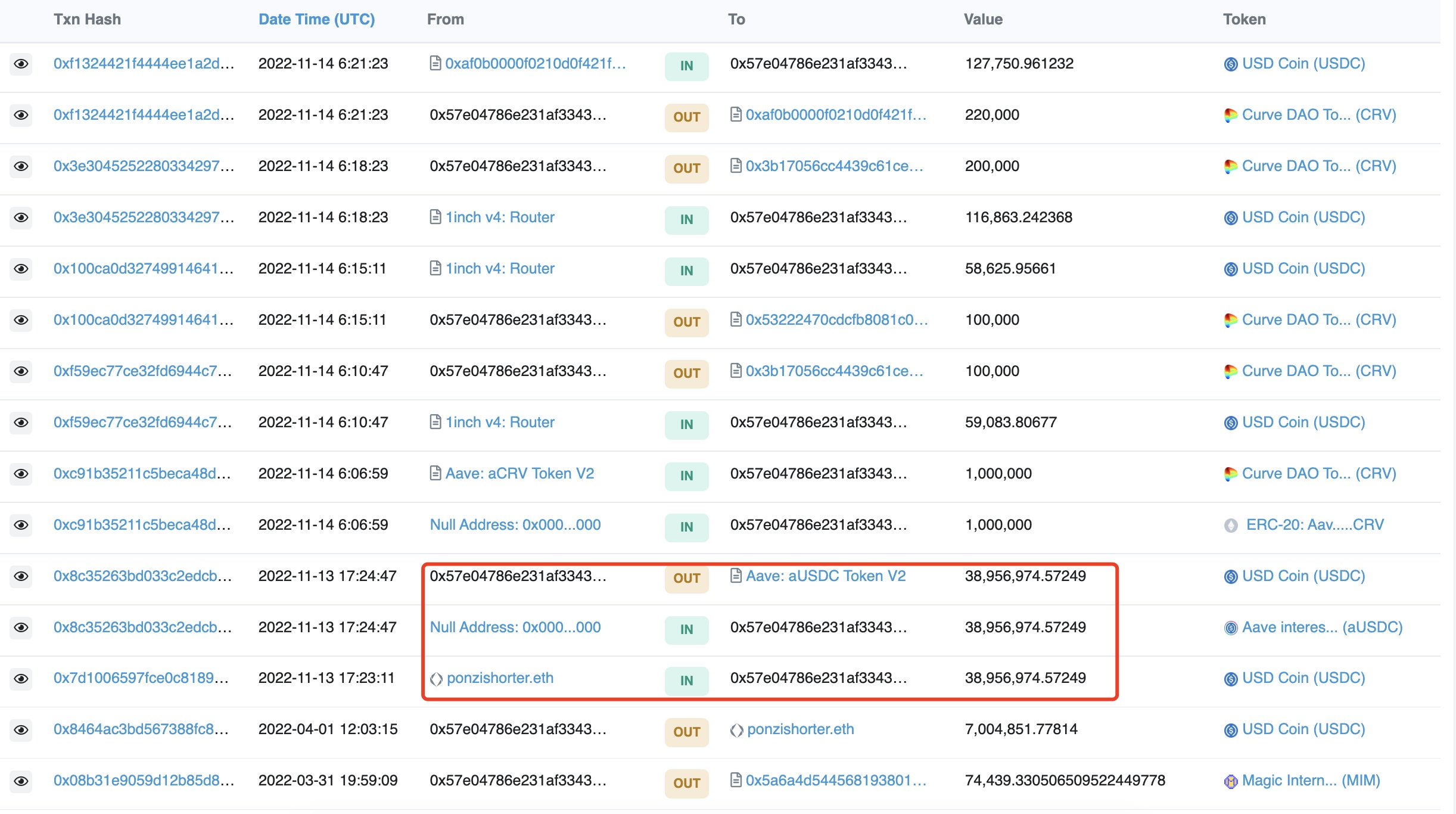Open txn hash 0x8c35263bd033c2edcb OUT row
The image size is (1456, 814).
click(x=143, y=576)
